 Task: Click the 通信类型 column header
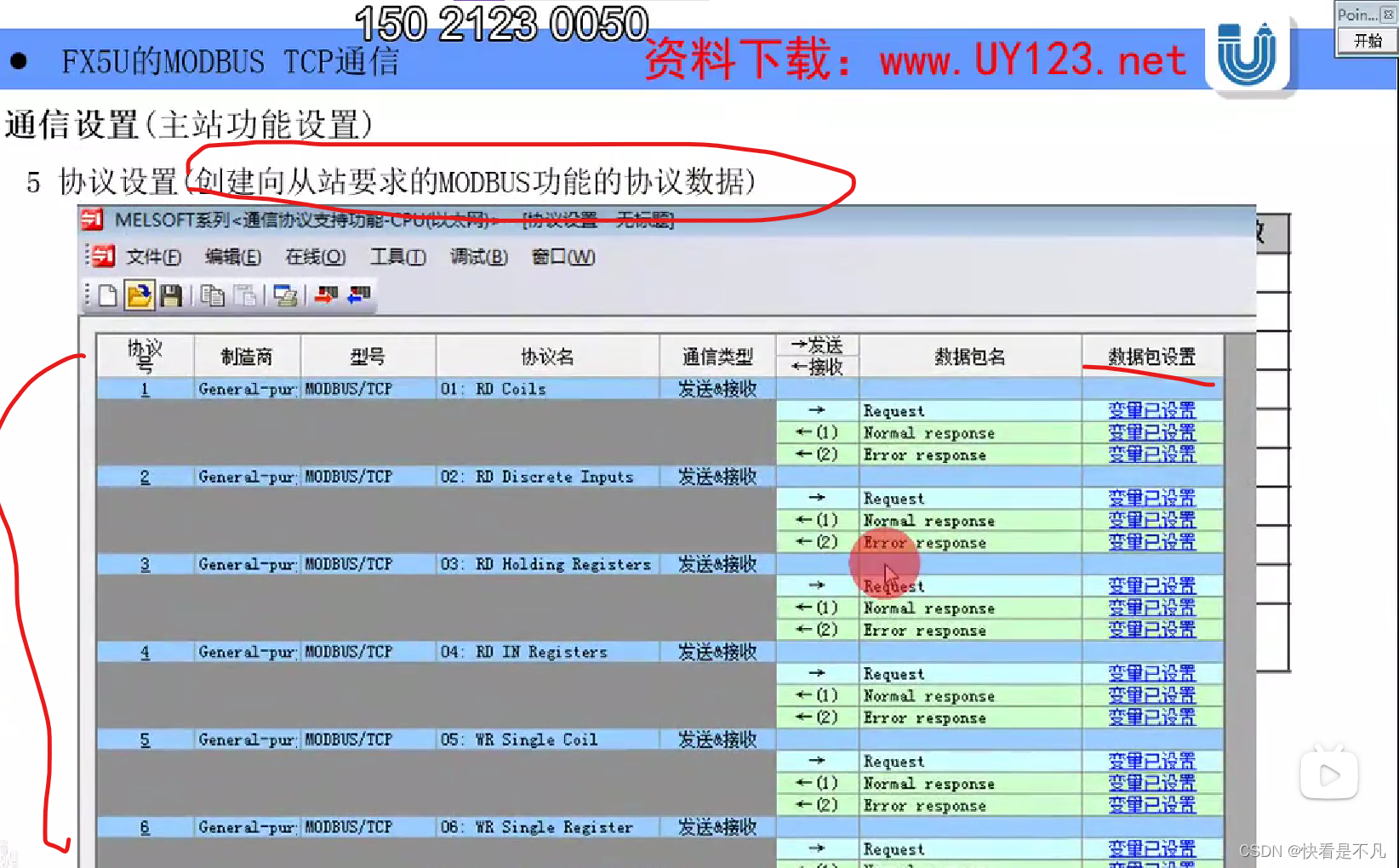[718, 357]
